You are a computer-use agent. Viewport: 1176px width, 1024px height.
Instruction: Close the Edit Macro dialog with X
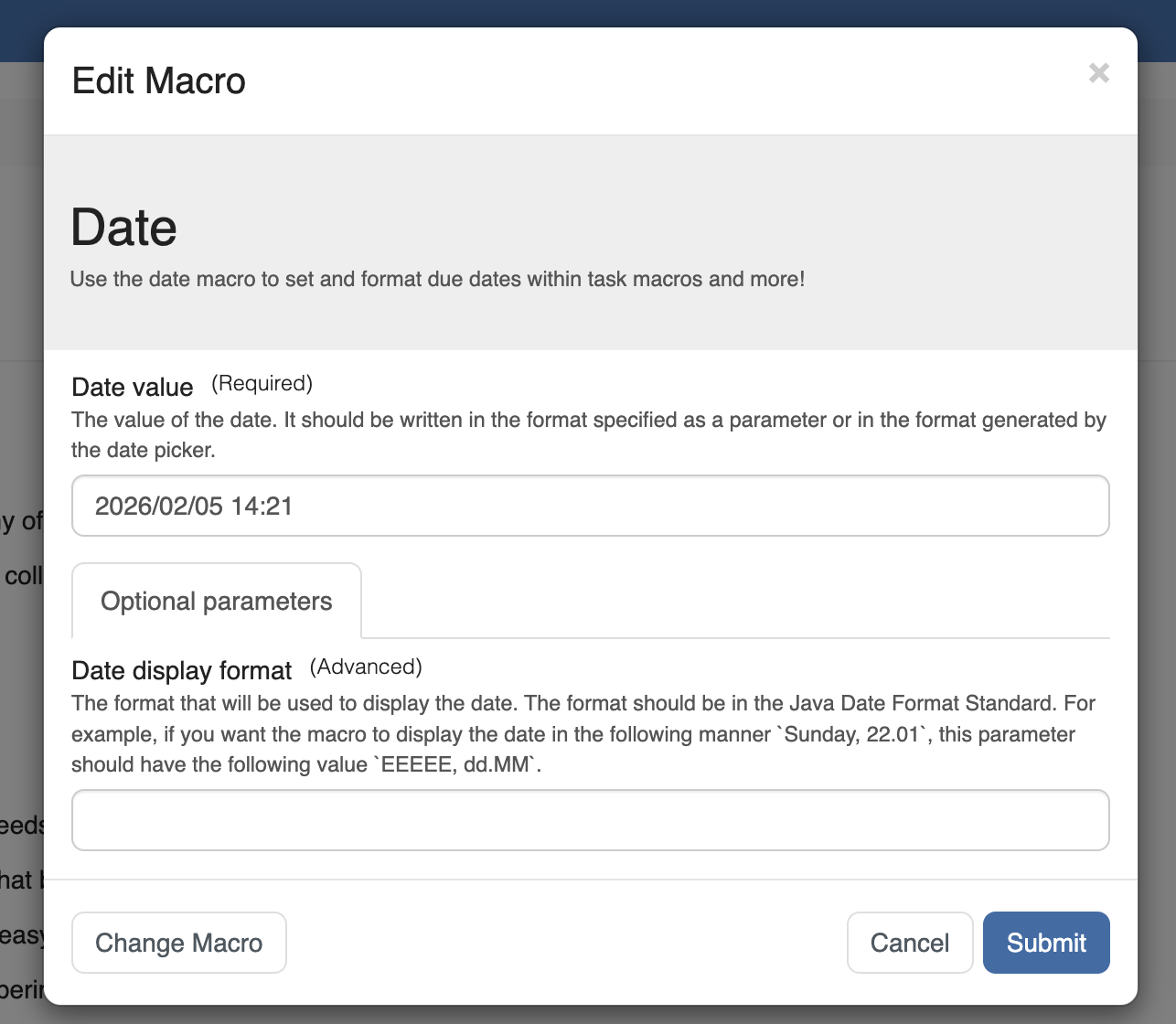coord(1098,73)
